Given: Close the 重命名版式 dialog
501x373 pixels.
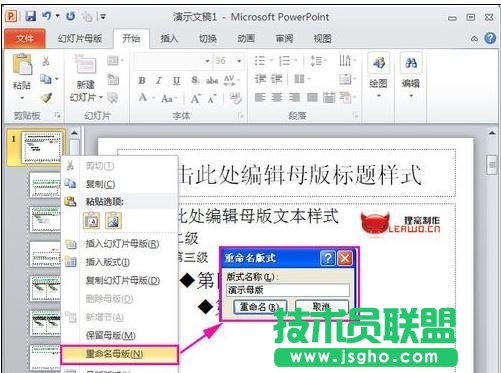Looking at the screenshot, I should click(x=345, y=258).
